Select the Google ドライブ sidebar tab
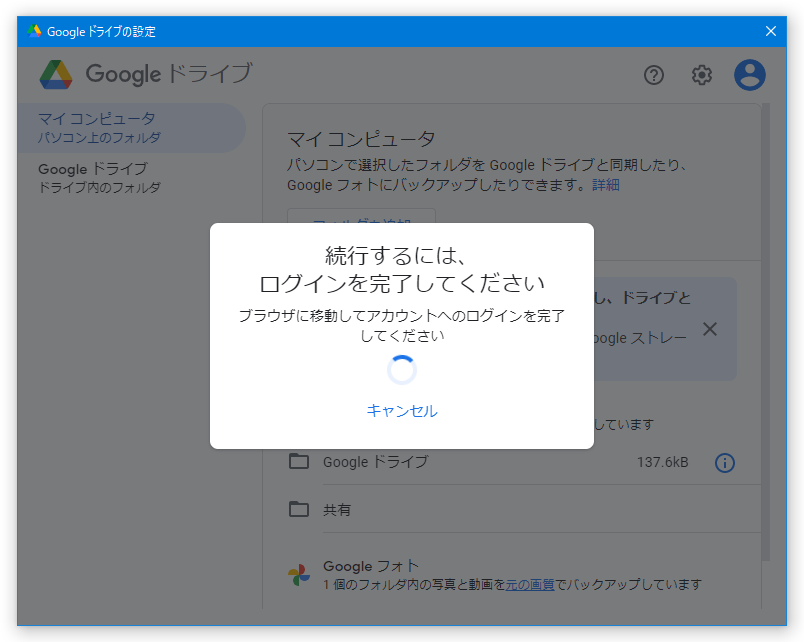The image size is (804, 642). click(131, 177)
